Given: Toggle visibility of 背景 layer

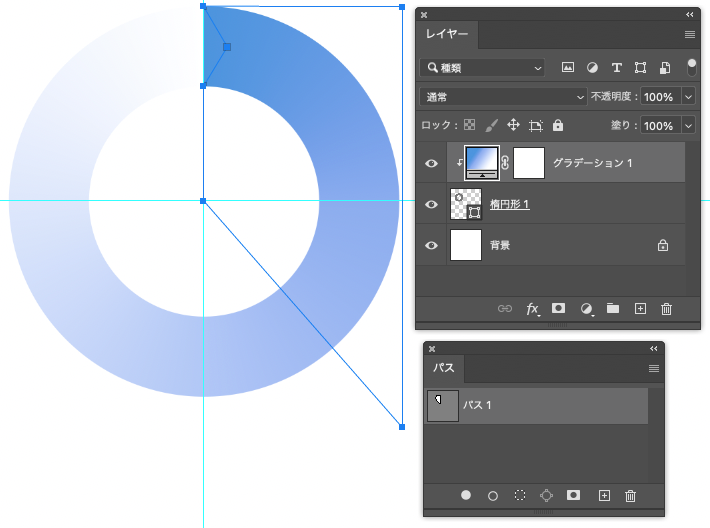Looking at the screenshot, I should (x=431, y=245).
